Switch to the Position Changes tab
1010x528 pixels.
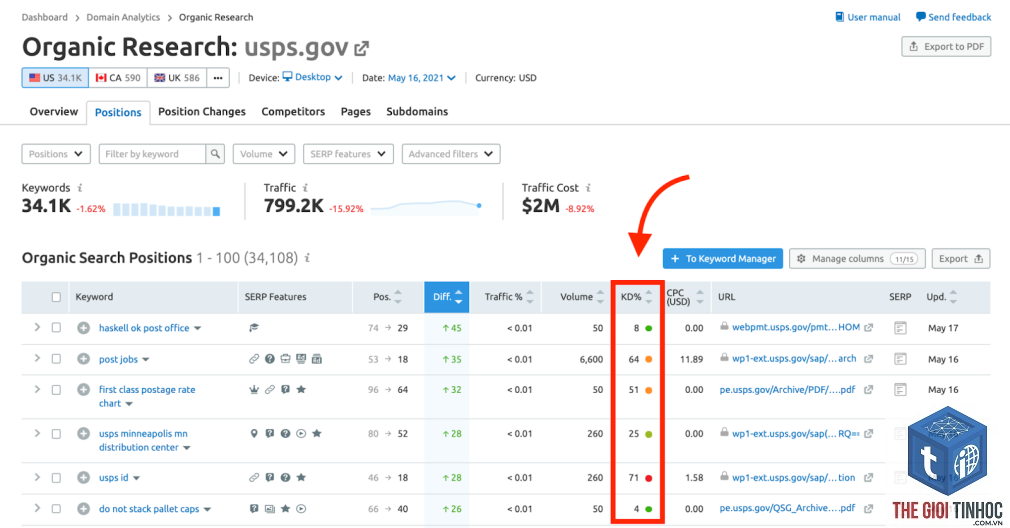click(x=202, y=111)
